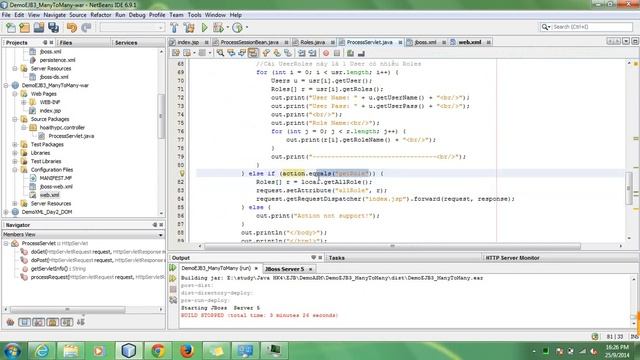Click the Redo arrow icon

tap(86, 28)
